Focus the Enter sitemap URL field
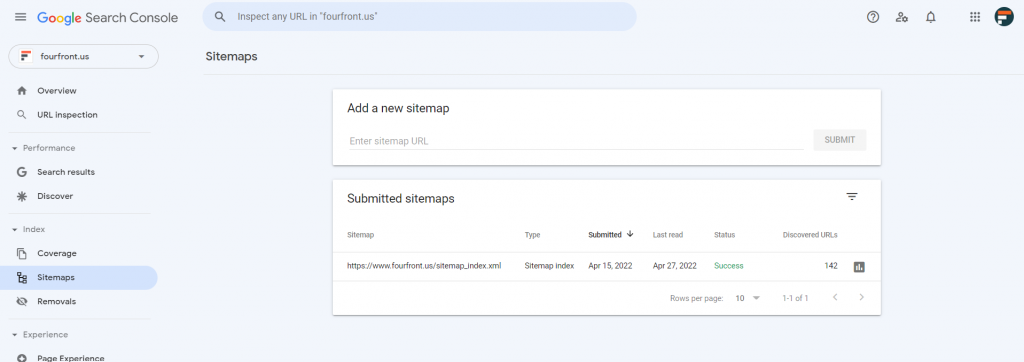The width and height of the screenshot is (1024, 362). 576,140
